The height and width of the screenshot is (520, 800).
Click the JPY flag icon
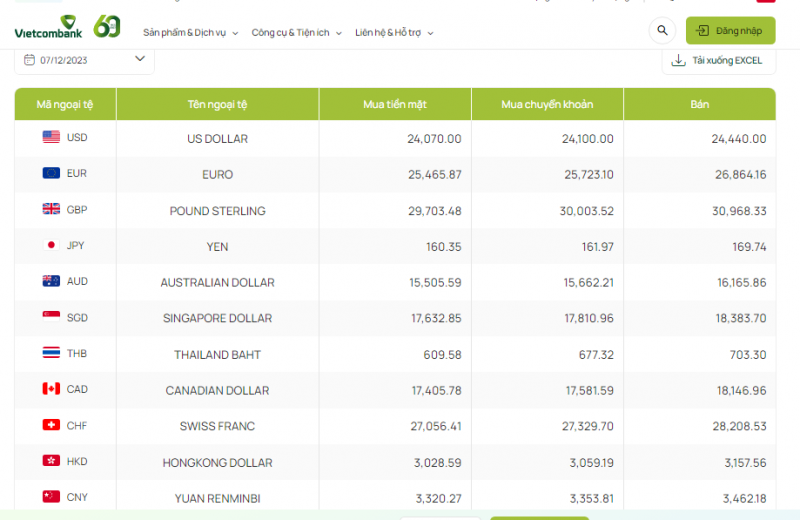51,245
